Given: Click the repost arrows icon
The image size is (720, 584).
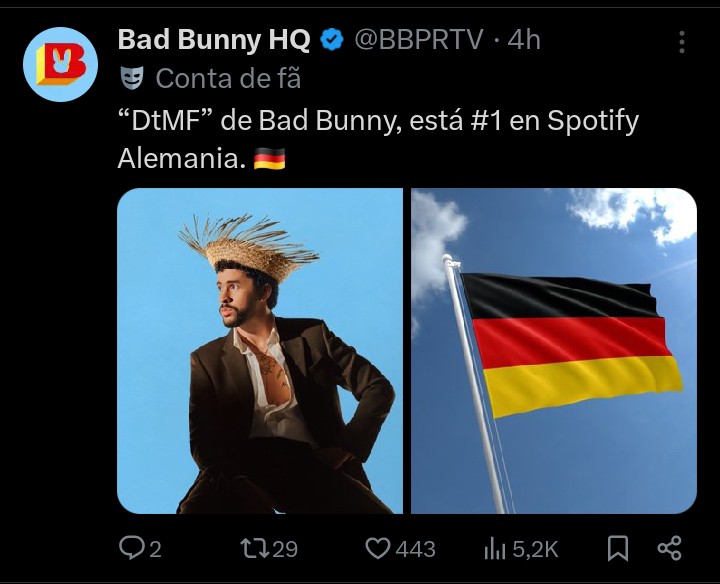Looking at the screenshot, I should (255, 548).
